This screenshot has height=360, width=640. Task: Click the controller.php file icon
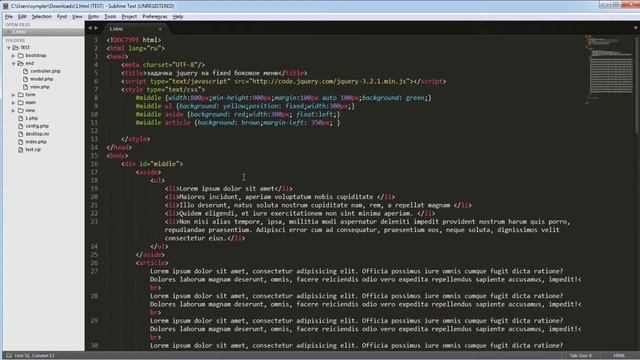point(26,71)
